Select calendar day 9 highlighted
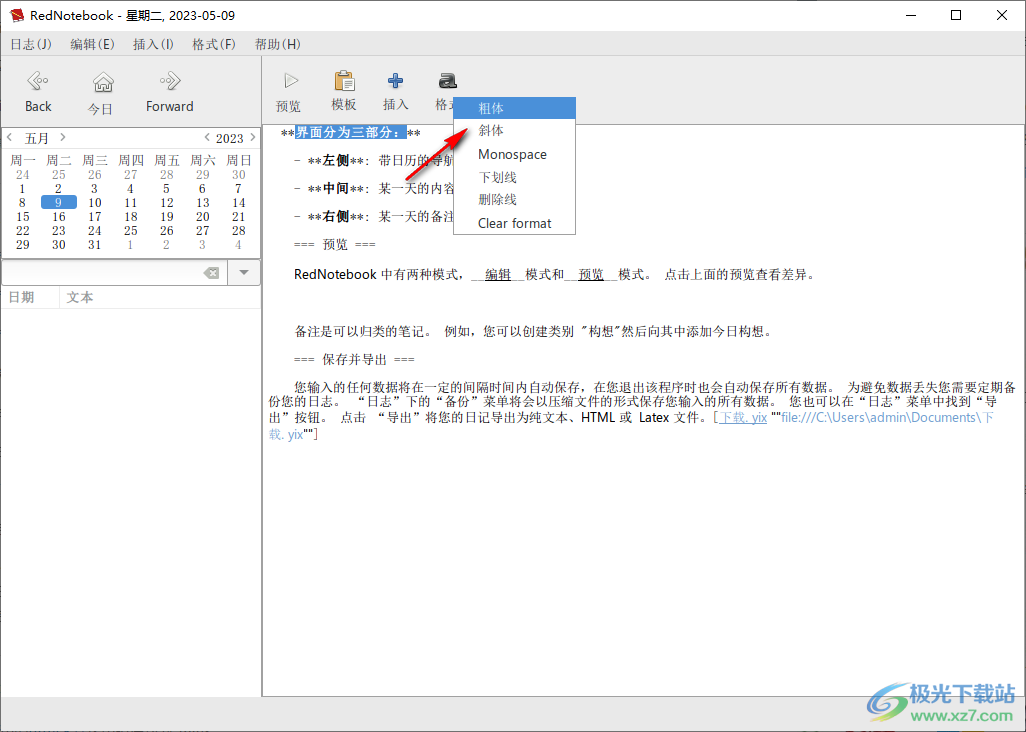Viewport: 1026px width, 732px height. (x=58, y=202)
